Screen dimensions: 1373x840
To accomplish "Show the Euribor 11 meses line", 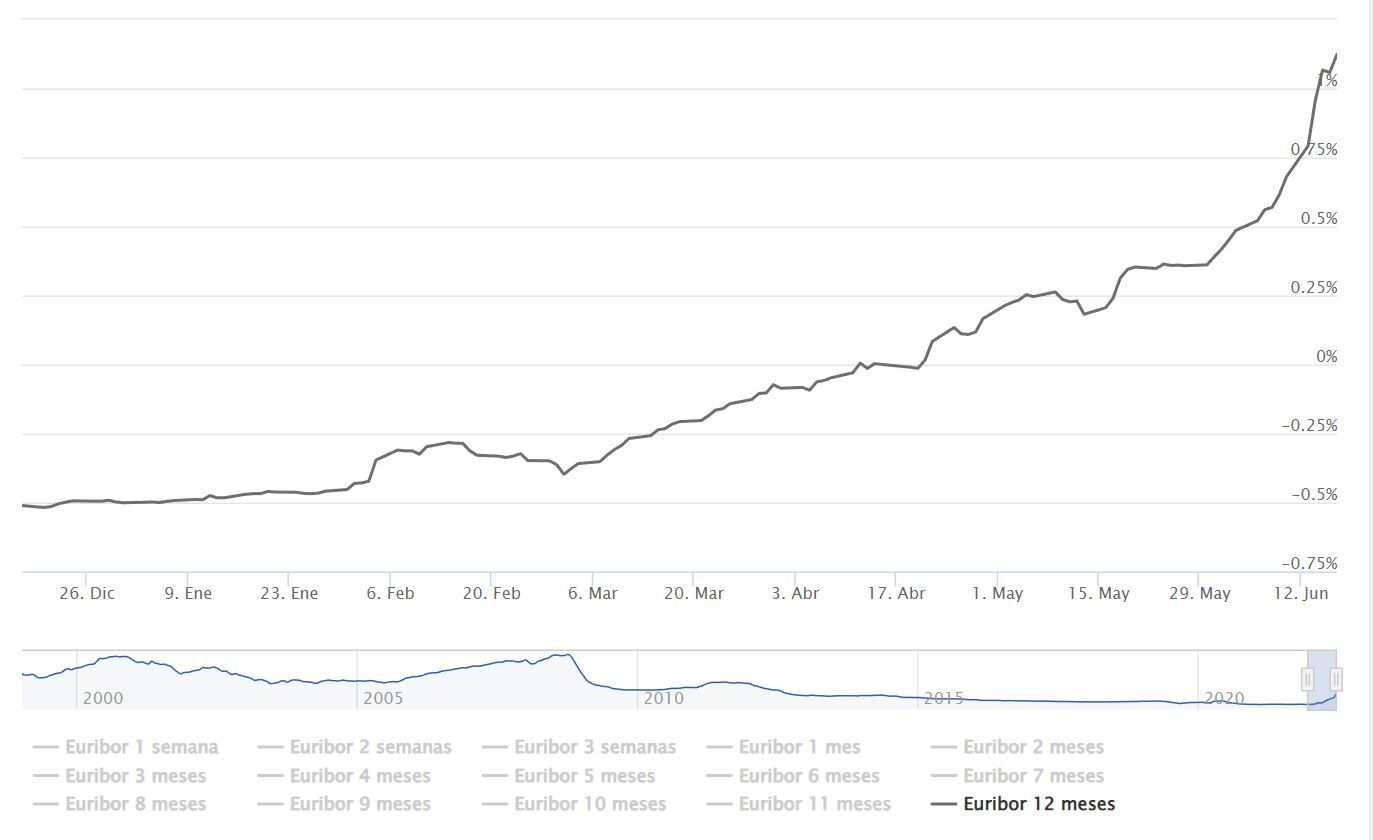I will point(814,804).
